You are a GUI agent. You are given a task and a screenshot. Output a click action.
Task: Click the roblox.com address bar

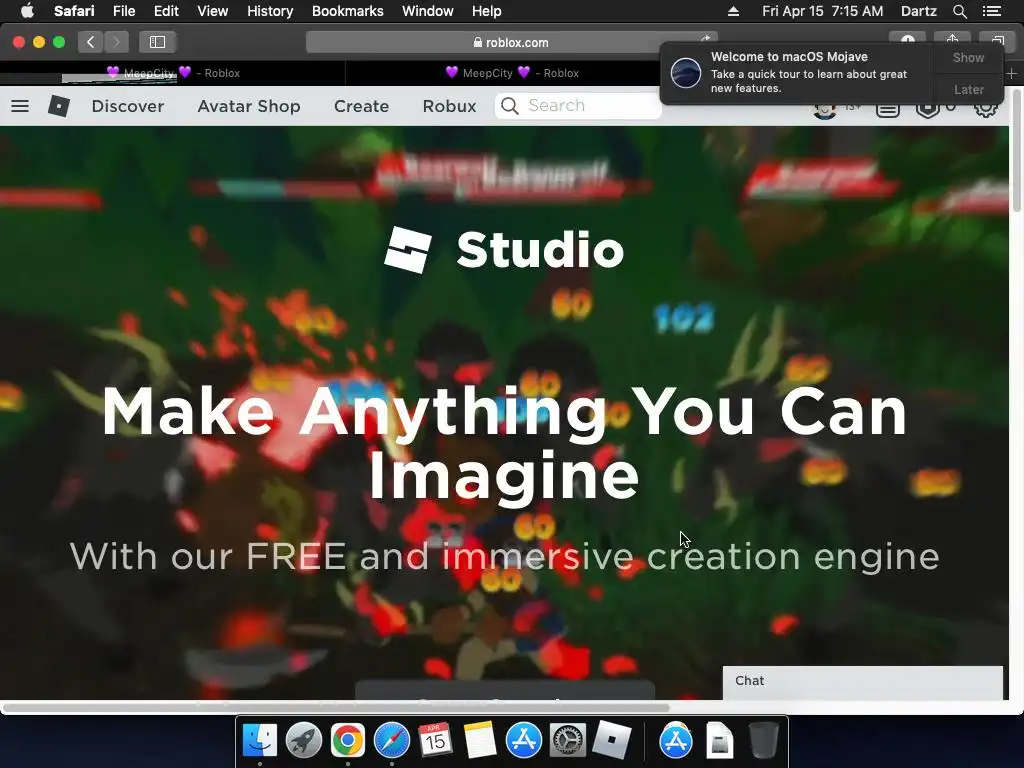[511, 42]
